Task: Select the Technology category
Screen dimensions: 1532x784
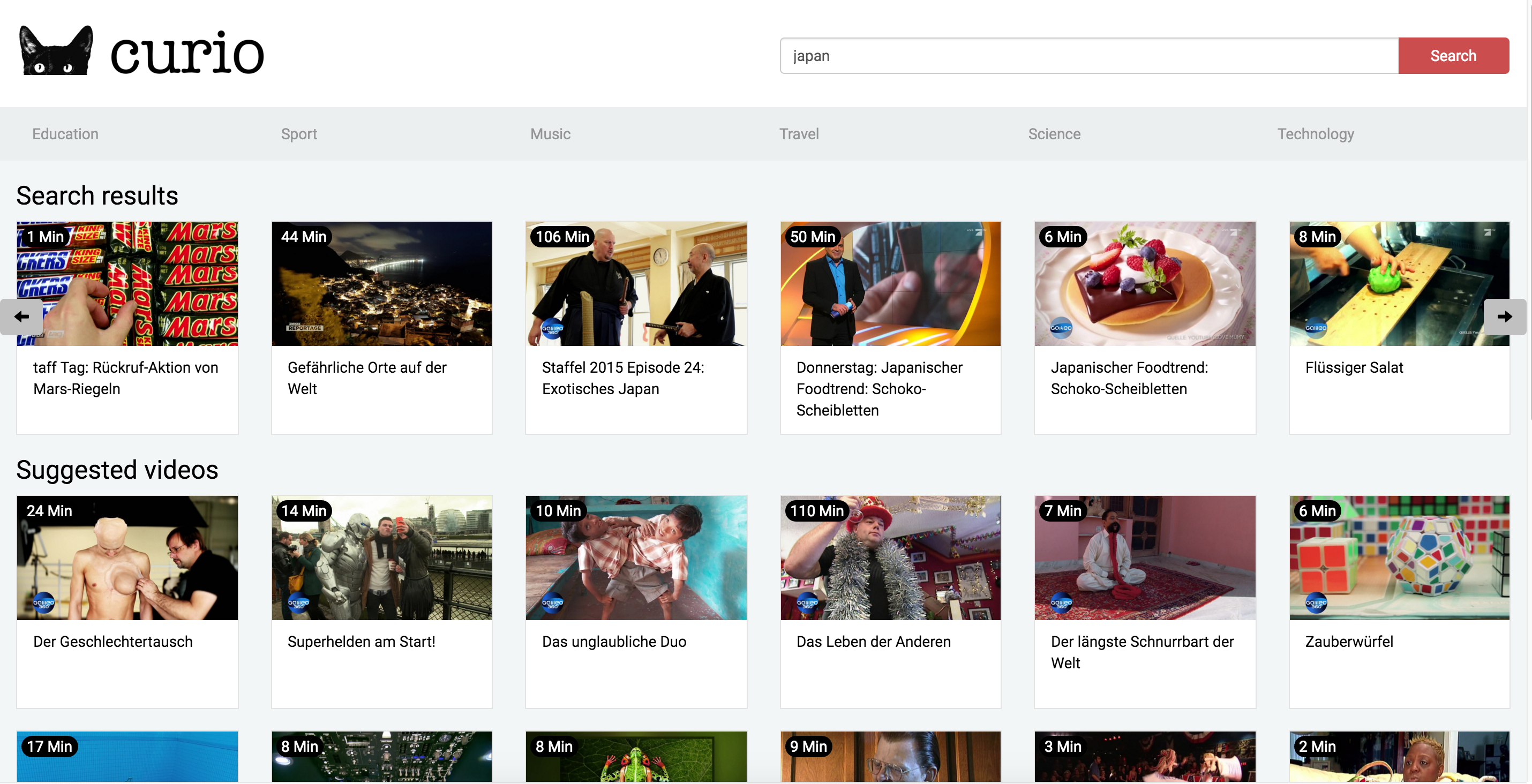Action: click(1315, 134)
